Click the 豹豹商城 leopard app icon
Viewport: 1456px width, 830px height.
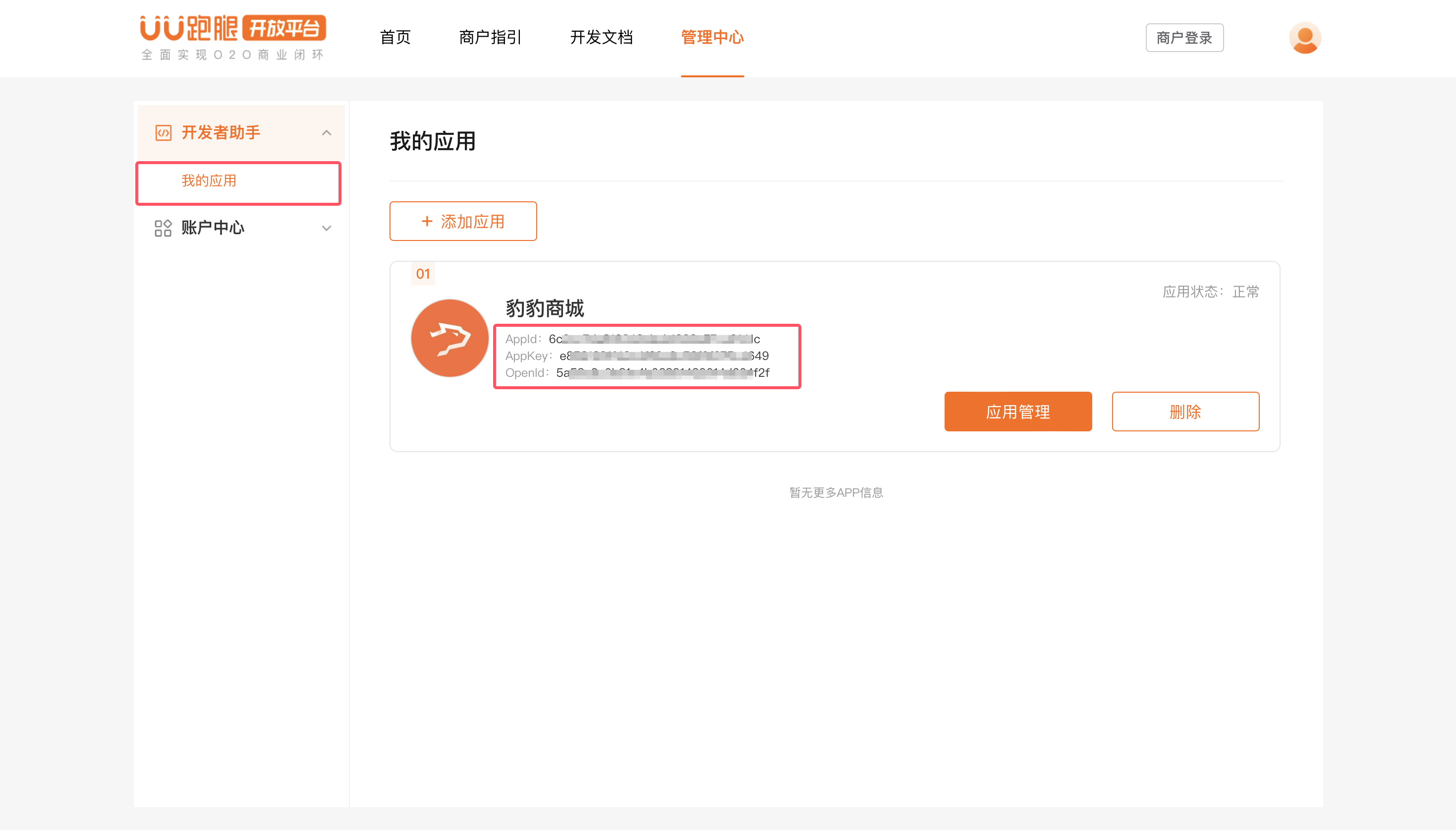coord(449,338)
